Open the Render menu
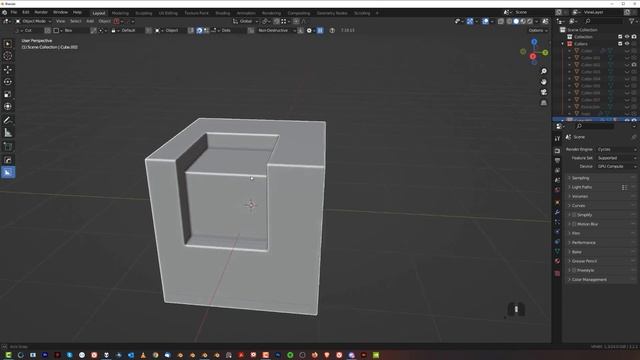This screenshot has height=360, width=640. point(41,13)
